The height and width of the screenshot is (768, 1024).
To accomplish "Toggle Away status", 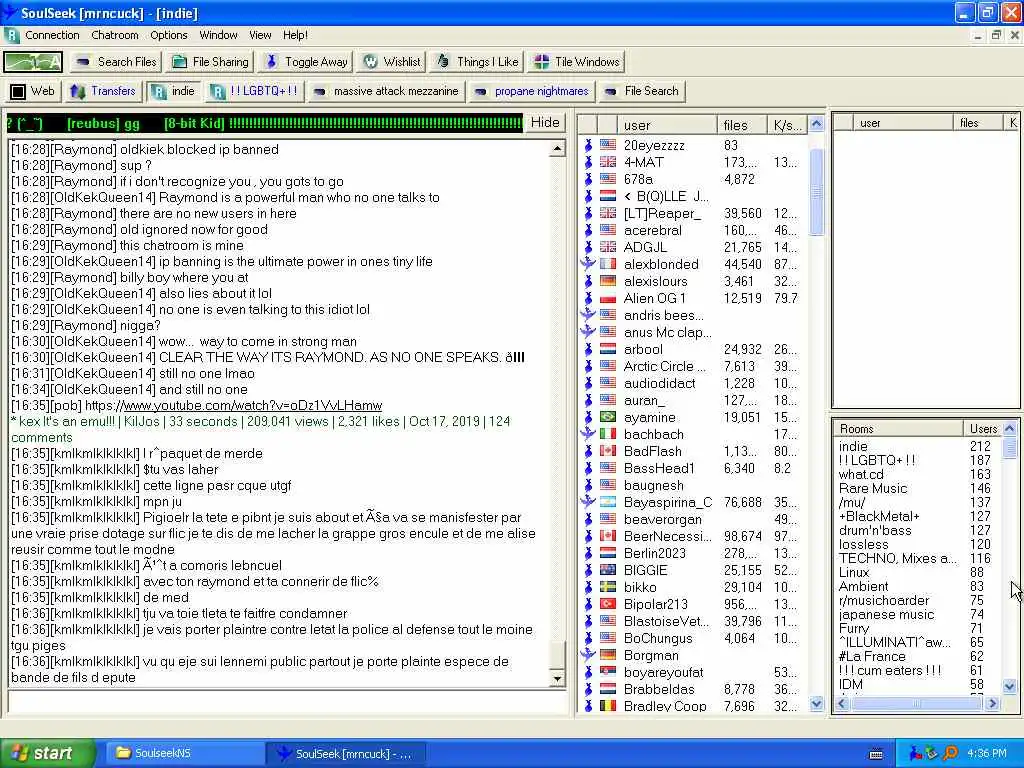I will tap(306, 62).
